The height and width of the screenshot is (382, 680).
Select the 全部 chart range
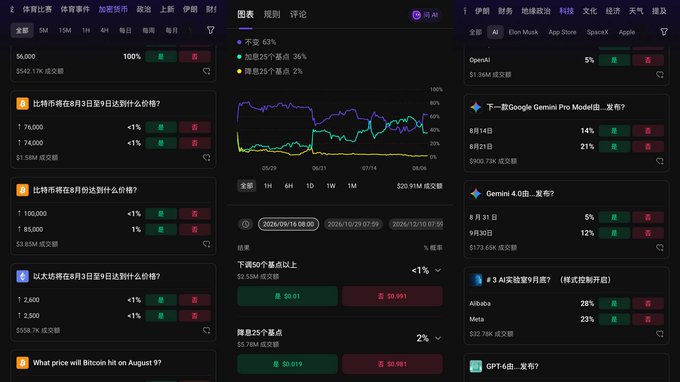coord(246,186)
